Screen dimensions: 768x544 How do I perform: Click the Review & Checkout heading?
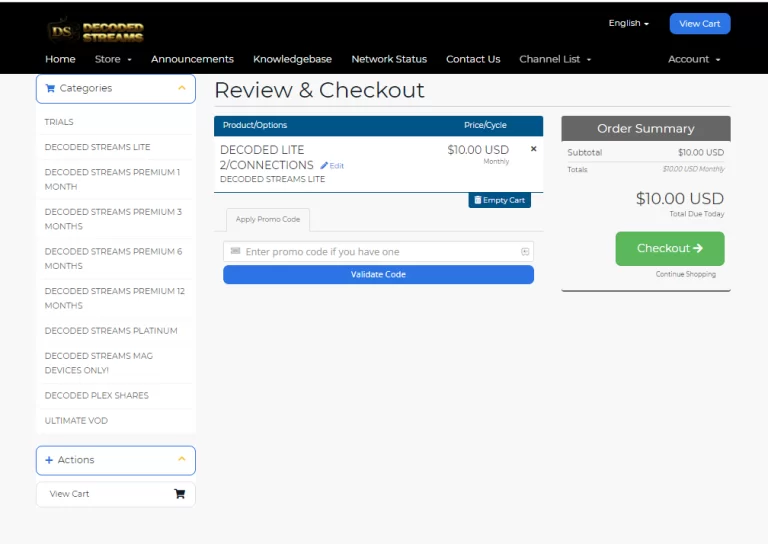point(319,90)
